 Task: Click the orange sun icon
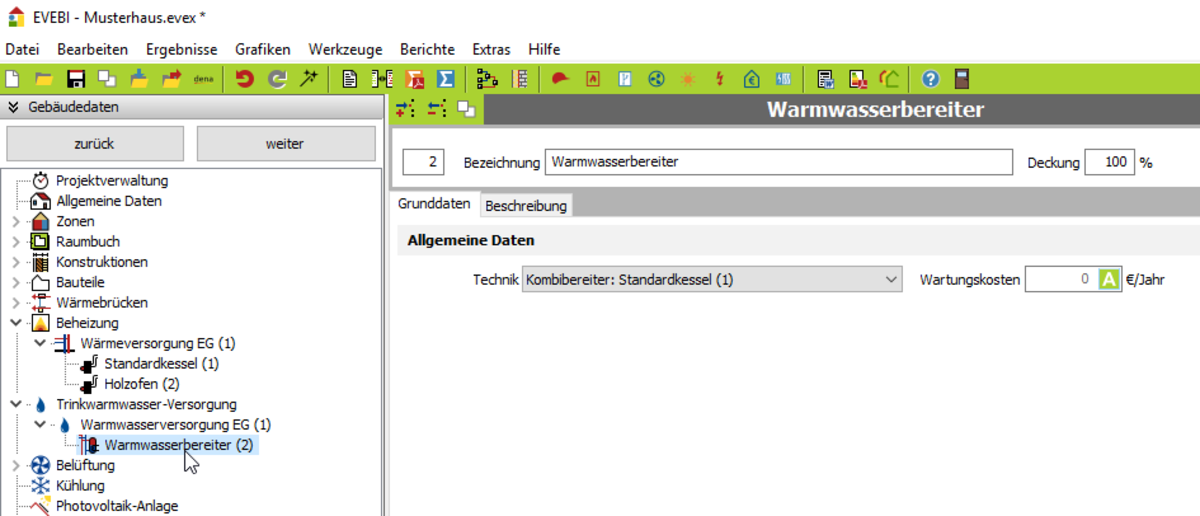point(688,79)
